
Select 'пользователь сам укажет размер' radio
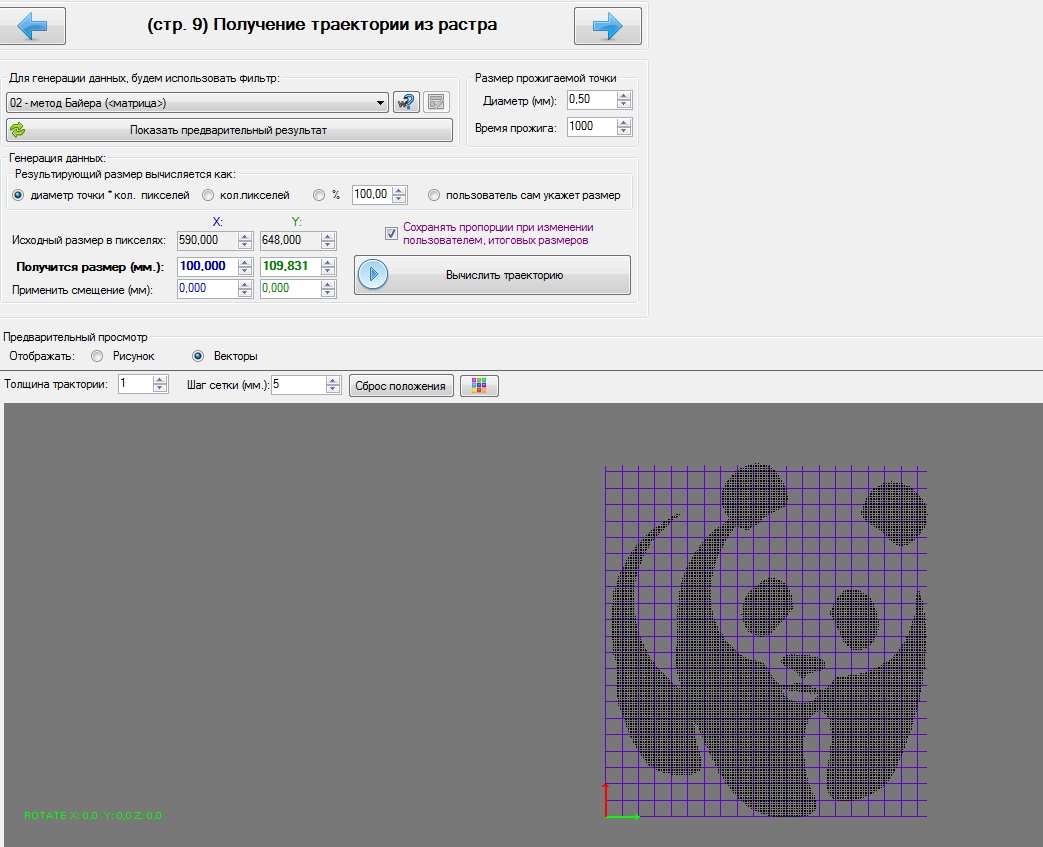[434, 195]
